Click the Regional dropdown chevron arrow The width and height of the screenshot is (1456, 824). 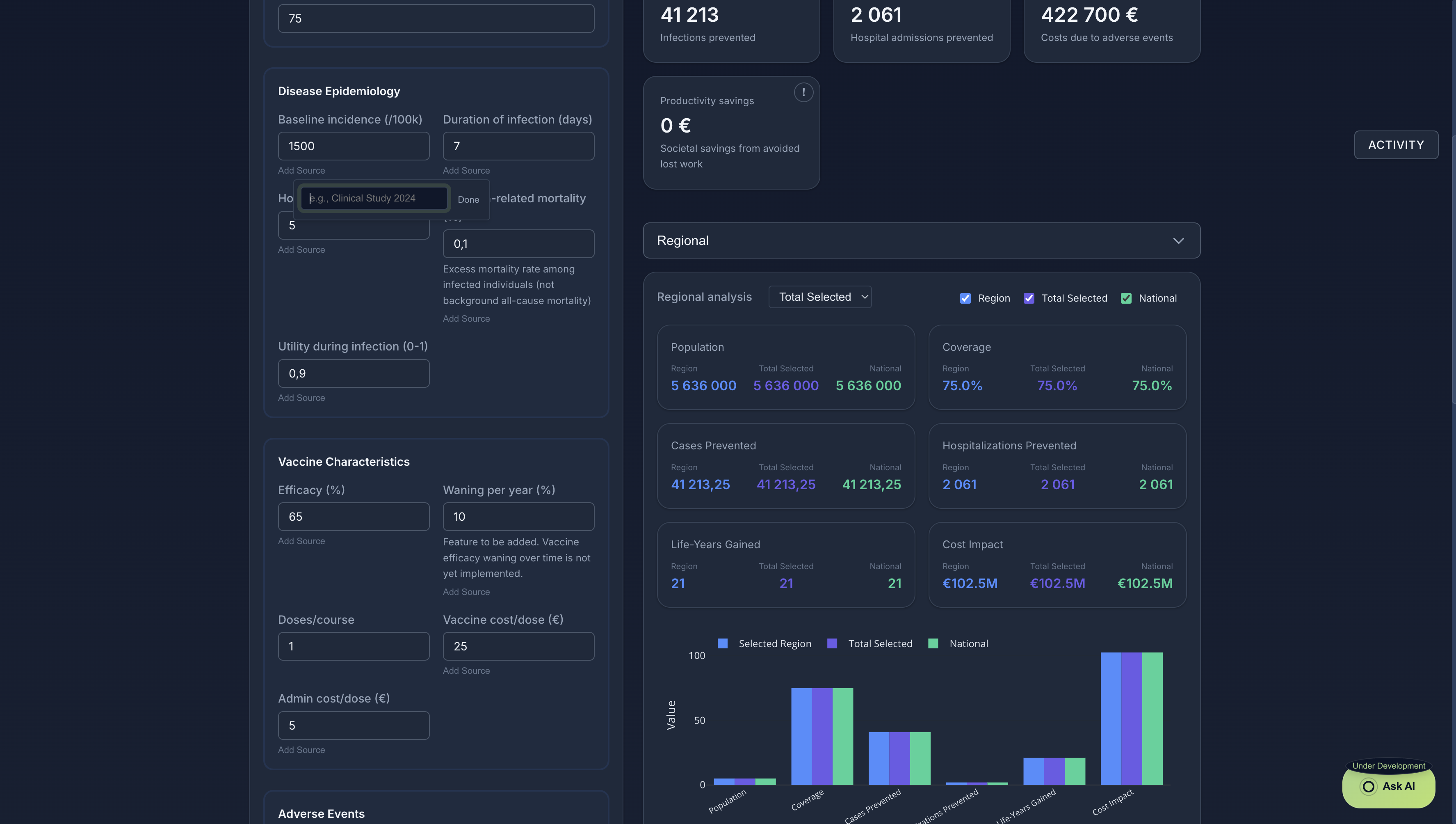(x=1178, y=240)
